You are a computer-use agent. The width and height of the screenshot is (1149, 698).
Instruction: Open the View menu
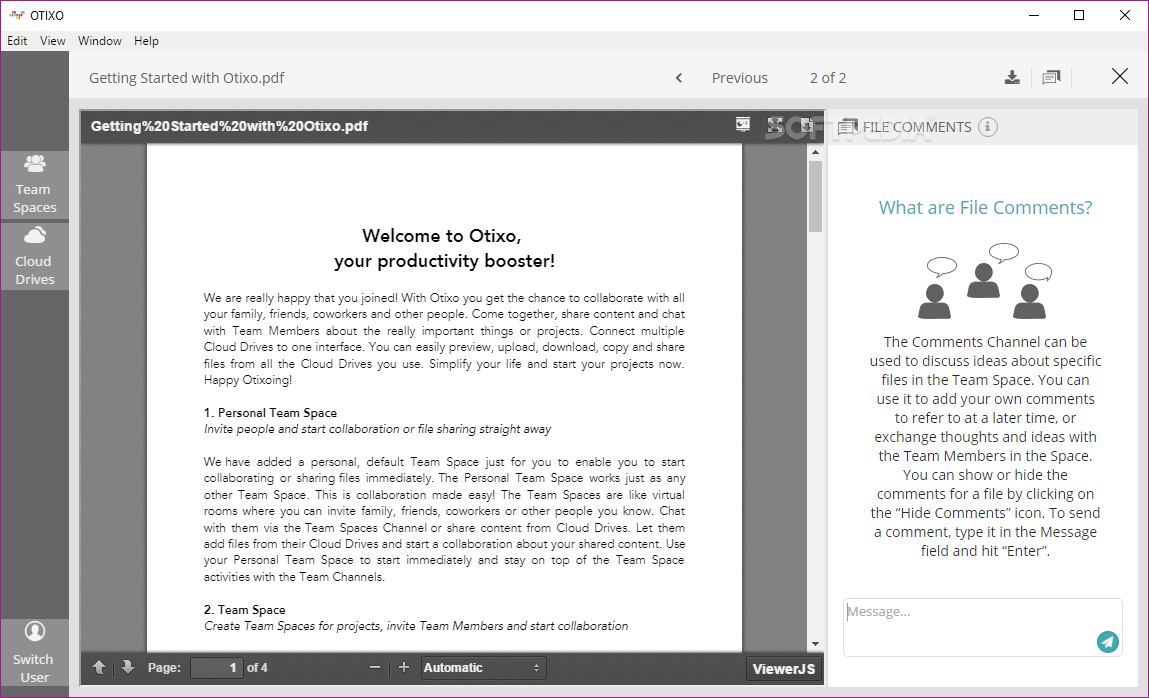pyautogui.click(x=52, y=41)
